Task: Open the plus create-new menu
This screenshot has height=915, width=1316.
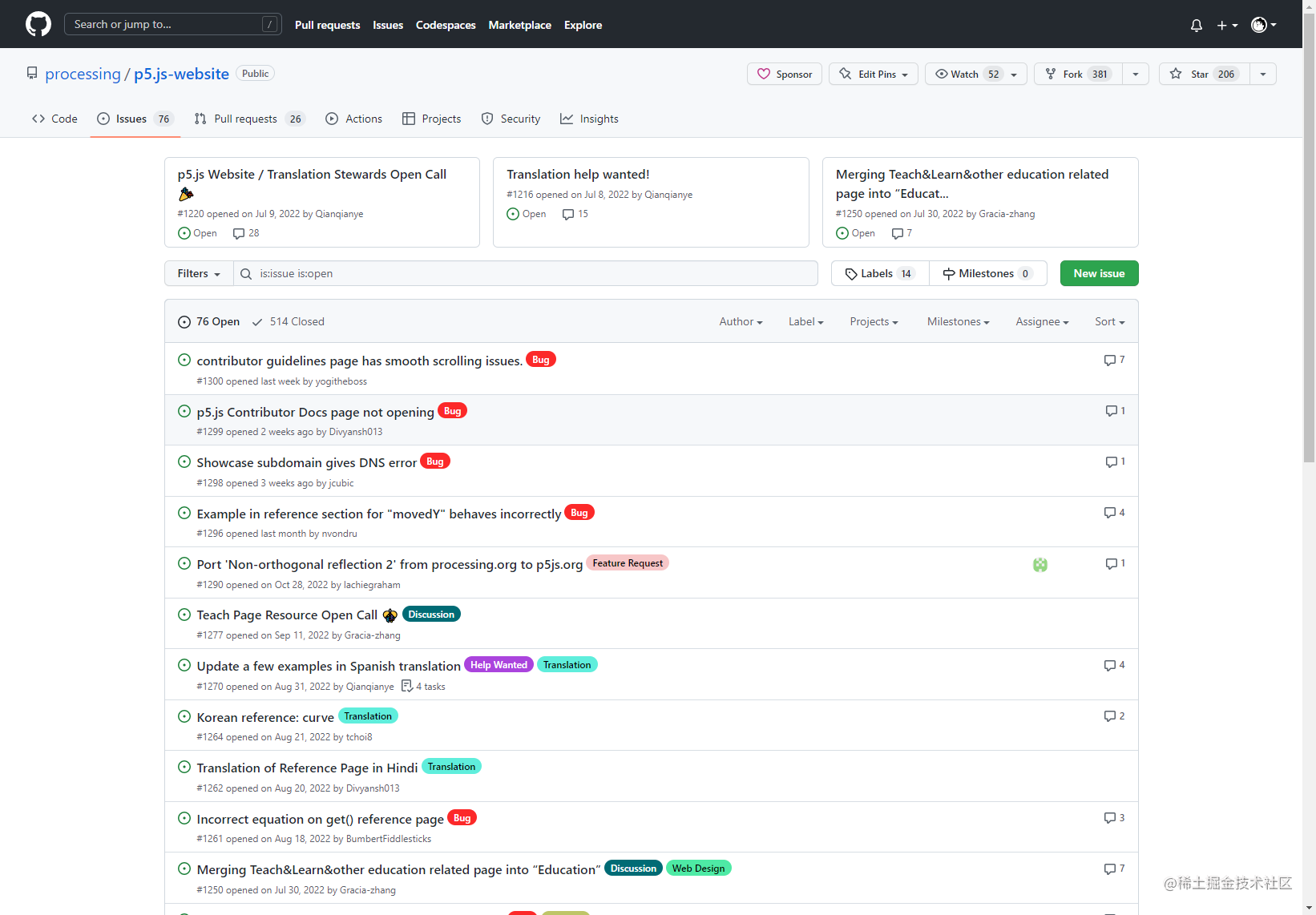Action: pos(1227,26)
